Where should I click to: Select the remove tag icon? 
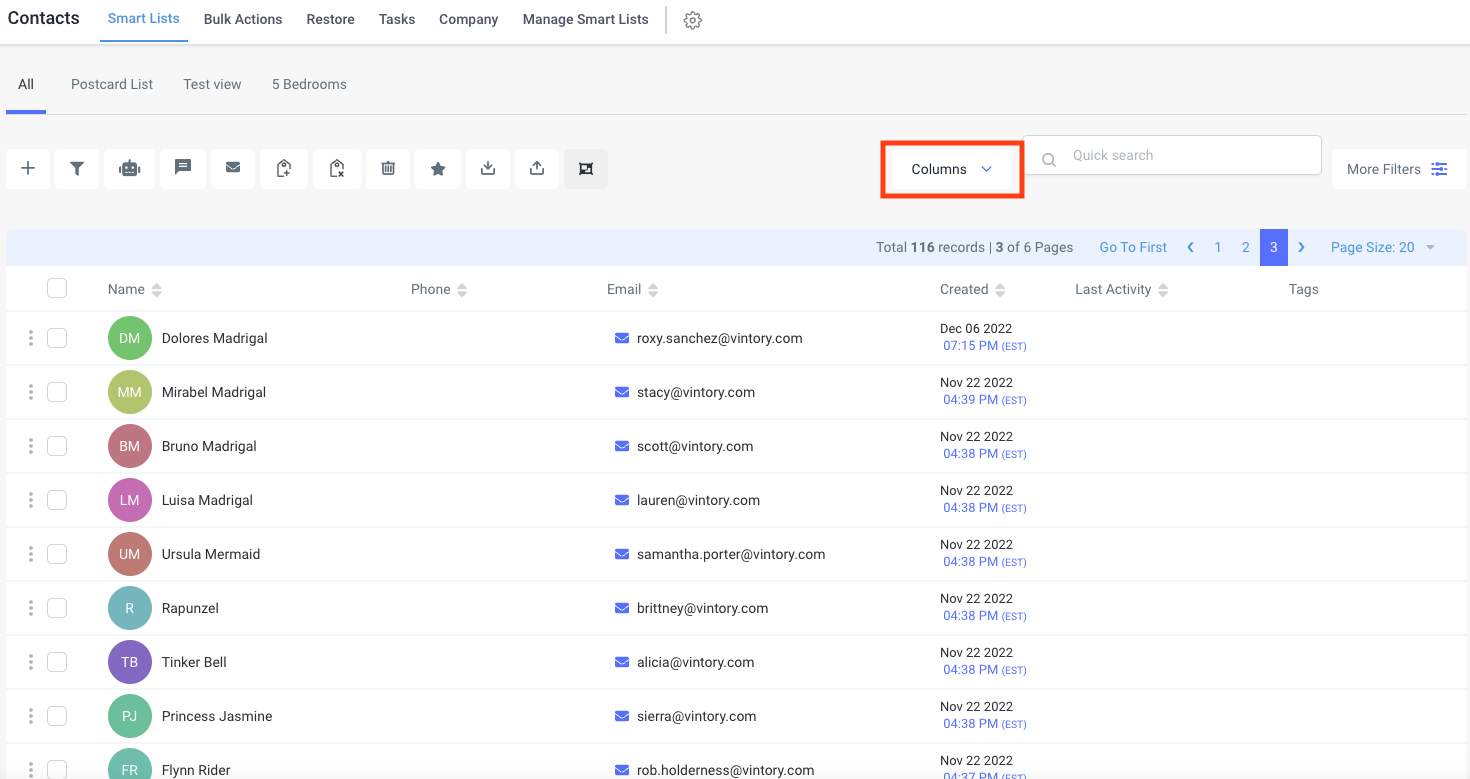[x=337, y=169]
